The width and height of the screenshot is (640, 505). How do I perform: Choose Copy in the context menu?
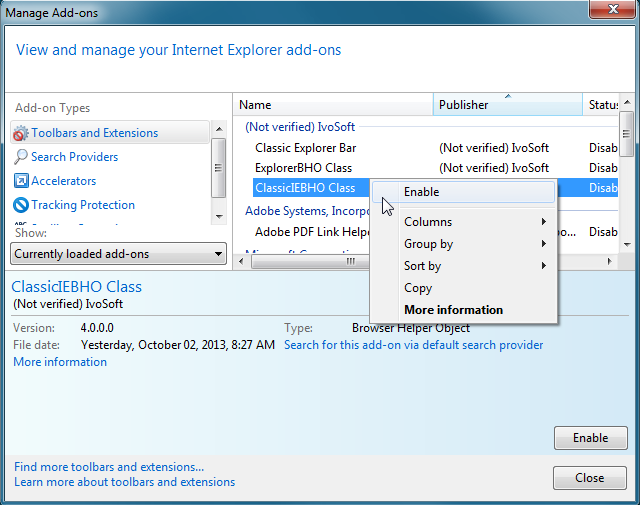click(463, 288)
